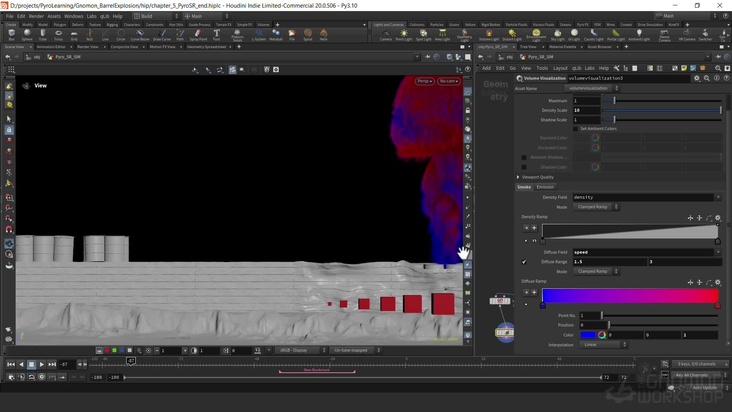Switch to the Smoke tab
The height and width of the screenshot is (412, 732).
click(x=524, y=187)
